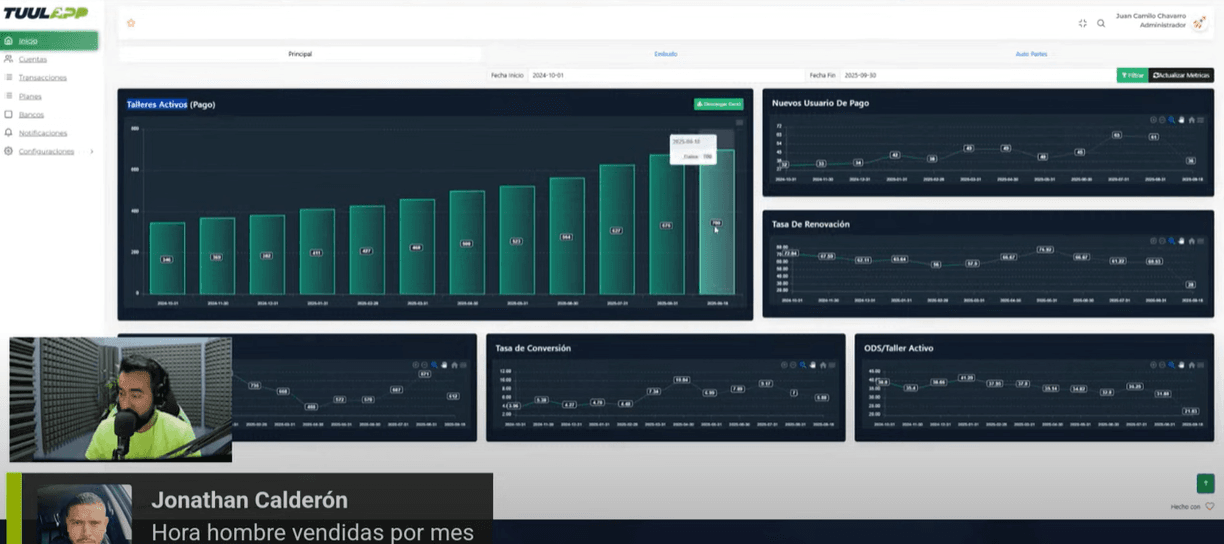Click the Descargar Excel button
The height and width of the screenshot is (544, 1224).
tap(719, 104)
